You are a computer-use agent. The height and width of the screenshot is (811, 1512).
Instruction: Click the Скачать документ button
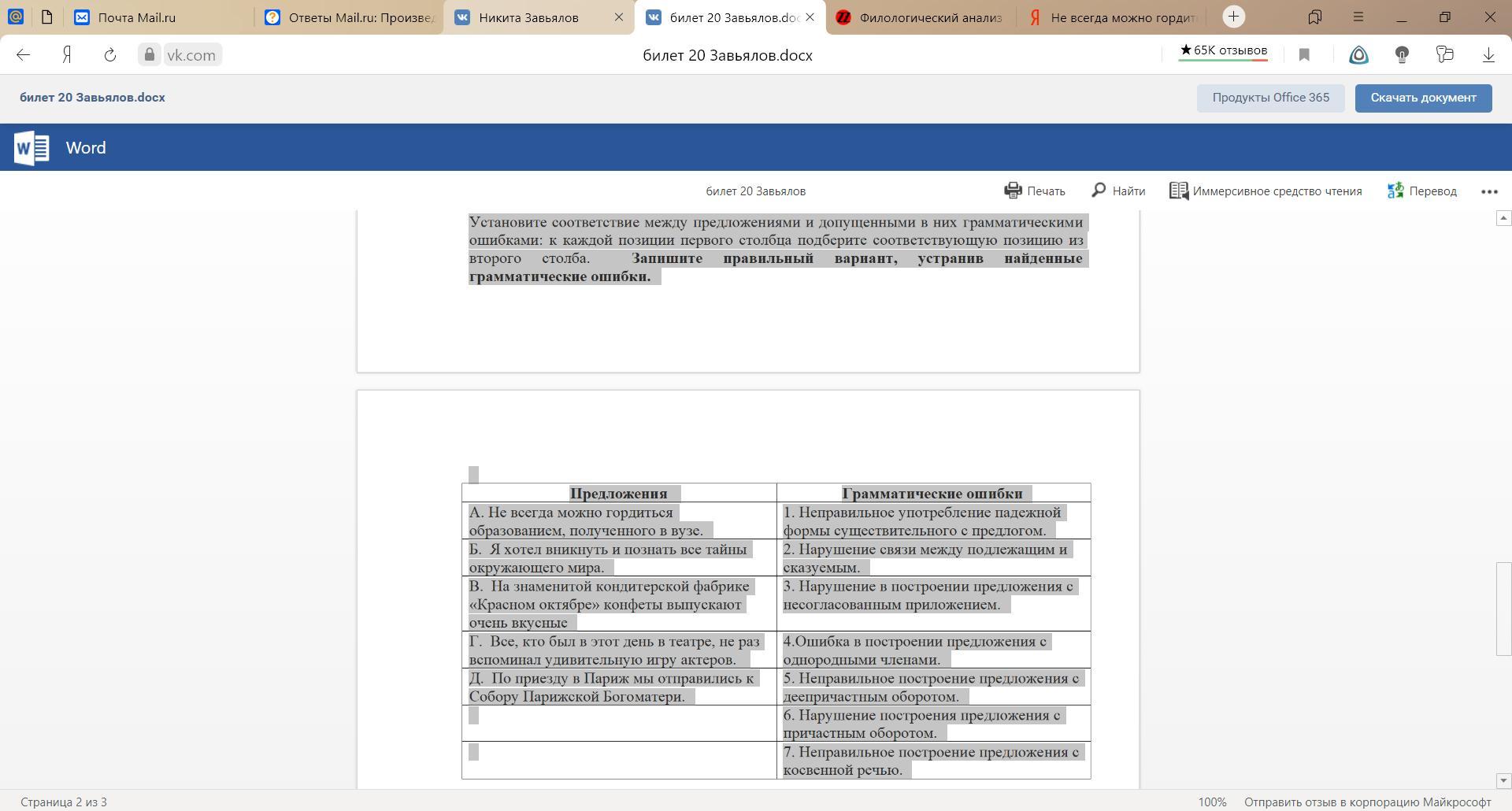coord(1423,98)
